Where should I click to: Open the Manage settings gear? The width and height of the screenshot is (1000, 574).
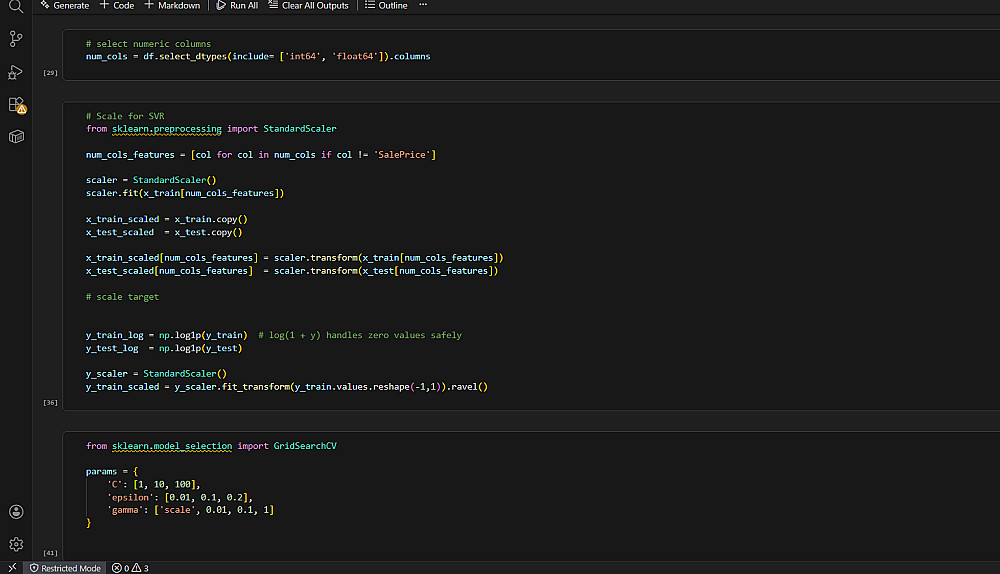16,544
